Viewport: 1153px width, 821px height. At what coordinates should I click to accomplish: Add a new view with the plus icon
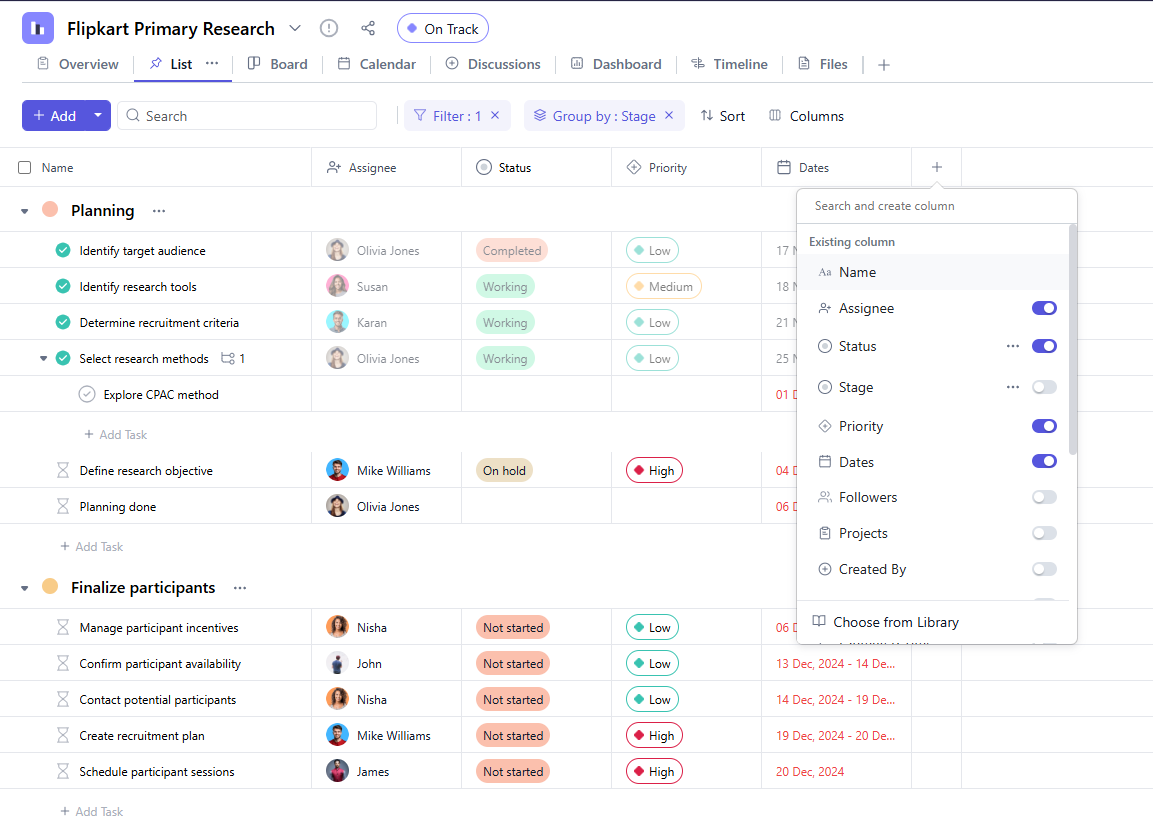click(x=884, y=65)
